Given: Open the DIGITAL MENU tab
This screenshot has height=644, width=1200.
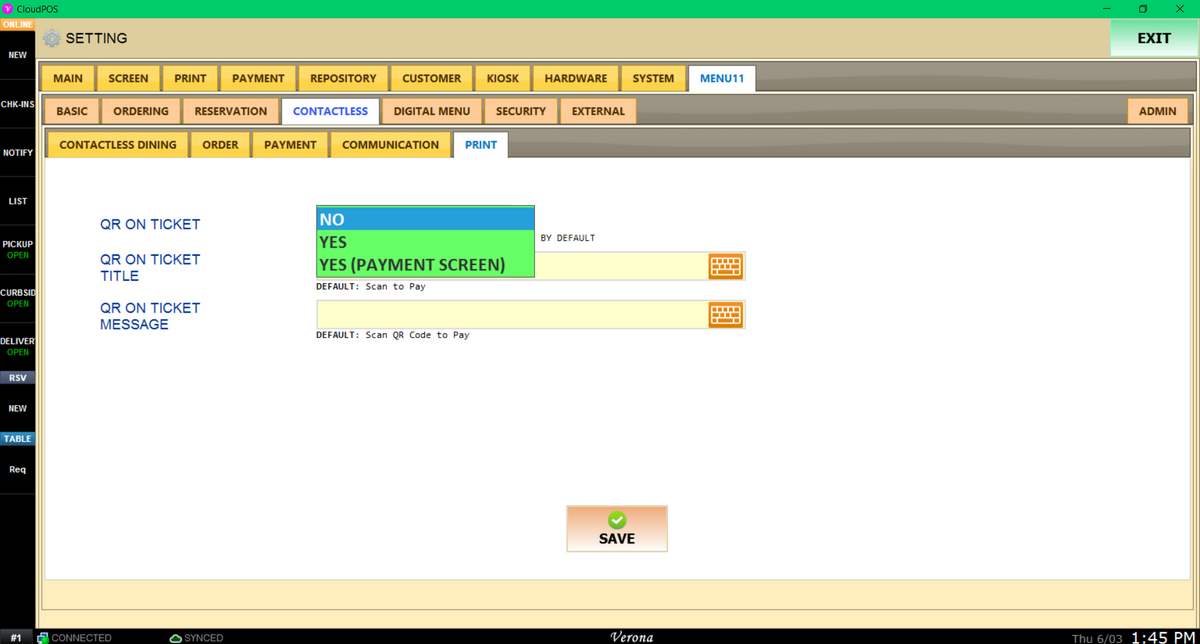Looking at the screenshot, I should (432, 111).
